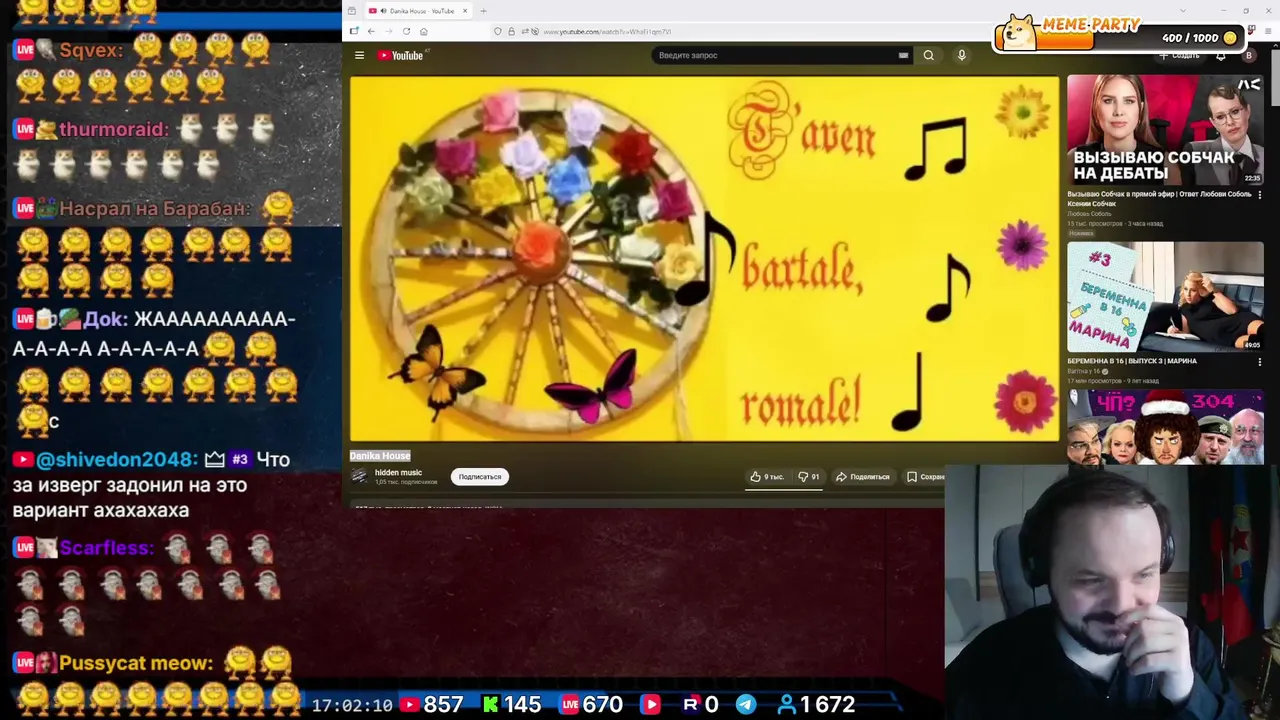
Task: Click chat username Насрал на Барабан
Action: point(155,208)
